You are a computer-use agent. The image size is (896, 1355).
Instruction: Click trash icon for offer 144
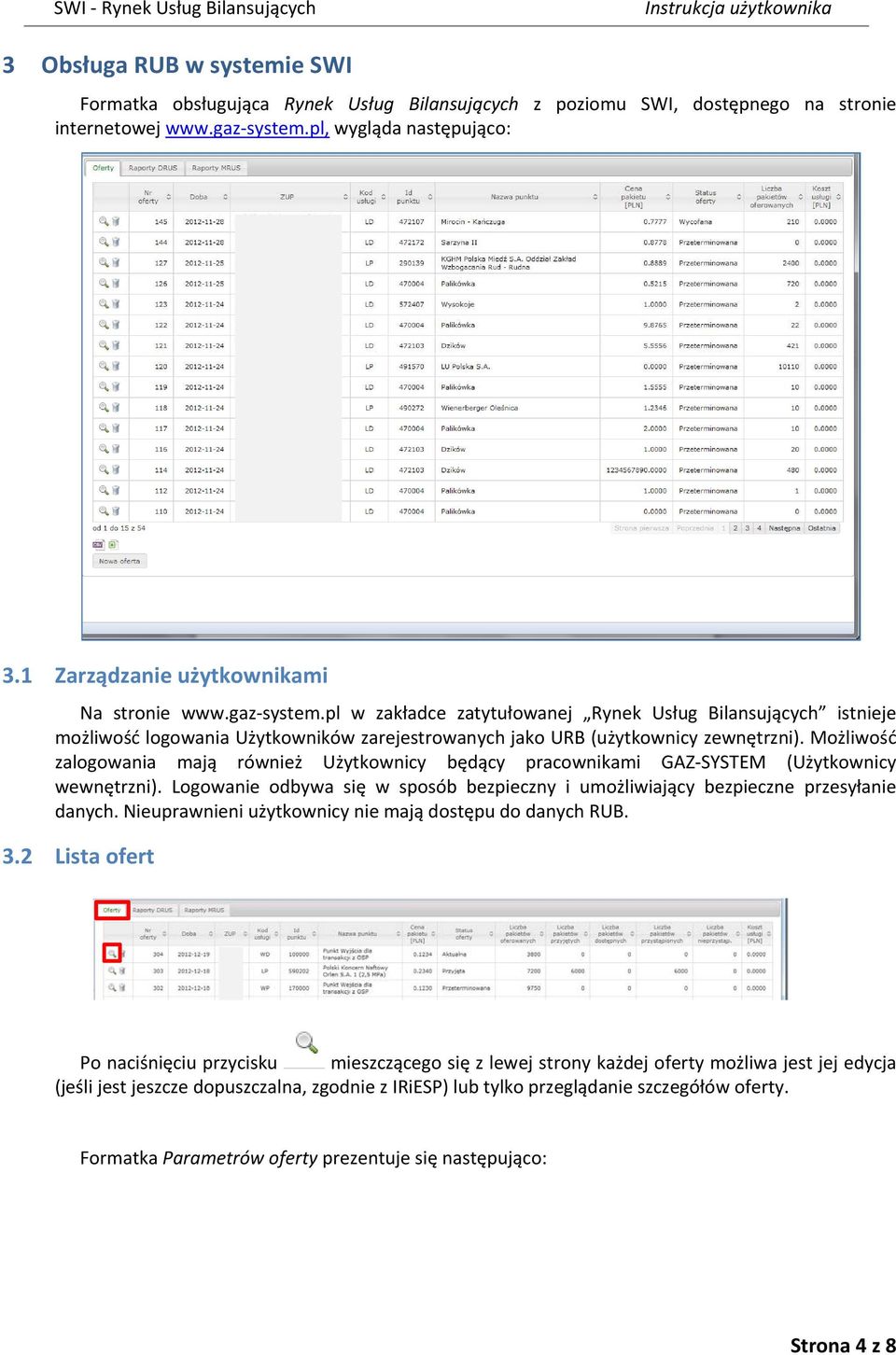point(116,242)
